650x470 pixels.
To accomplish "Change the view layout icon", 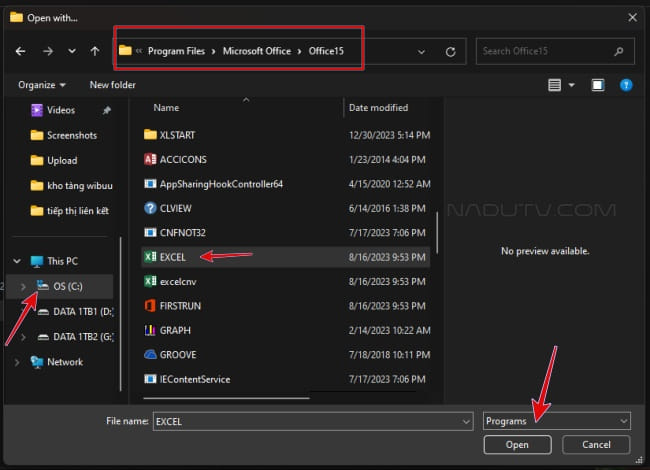I will pyautogui.click(x=554, y=85).
